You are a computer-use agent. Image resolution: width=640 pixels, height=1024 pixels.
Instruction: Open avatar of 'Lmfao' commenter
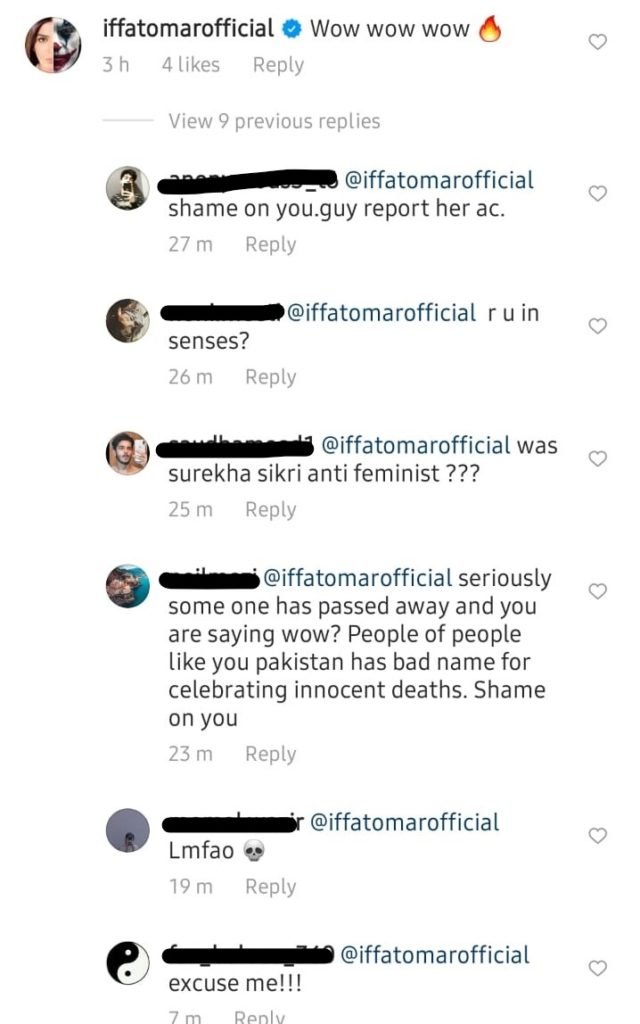(x=128, y=832)
